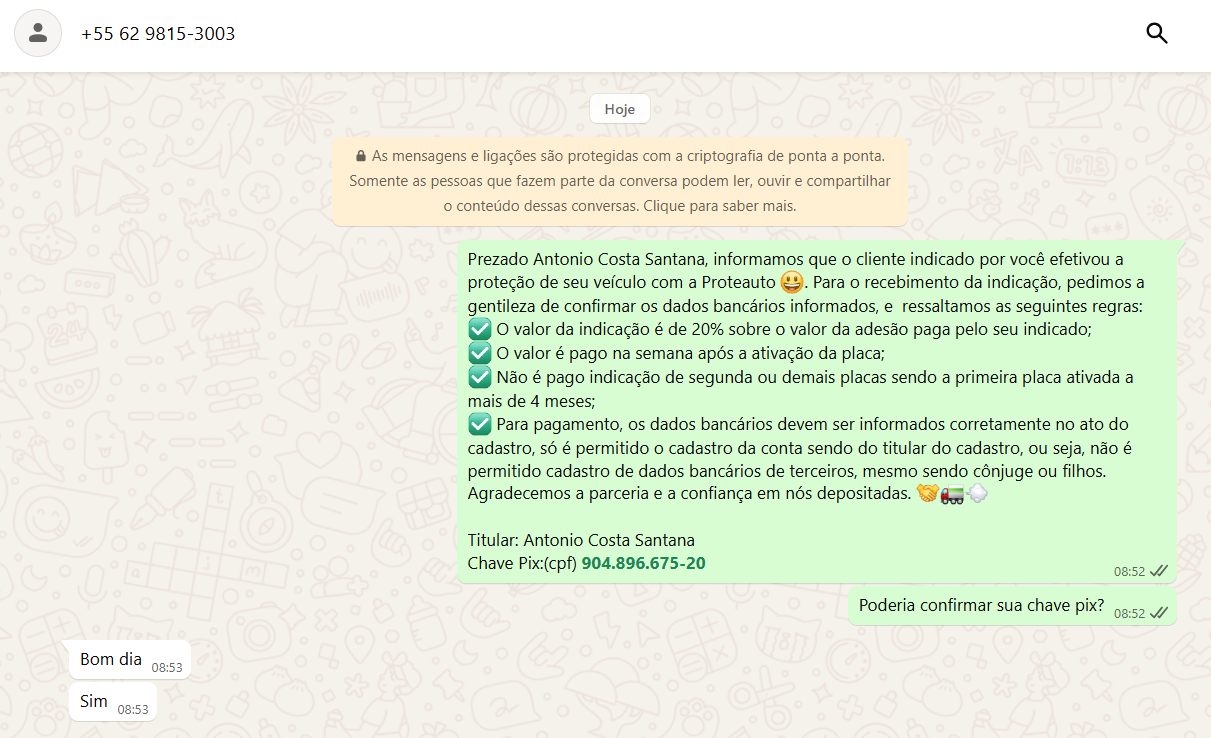The image size is (1211, 738).
Task: Click the Pix key number 904.896.675-20
Action: click(643, 563)
